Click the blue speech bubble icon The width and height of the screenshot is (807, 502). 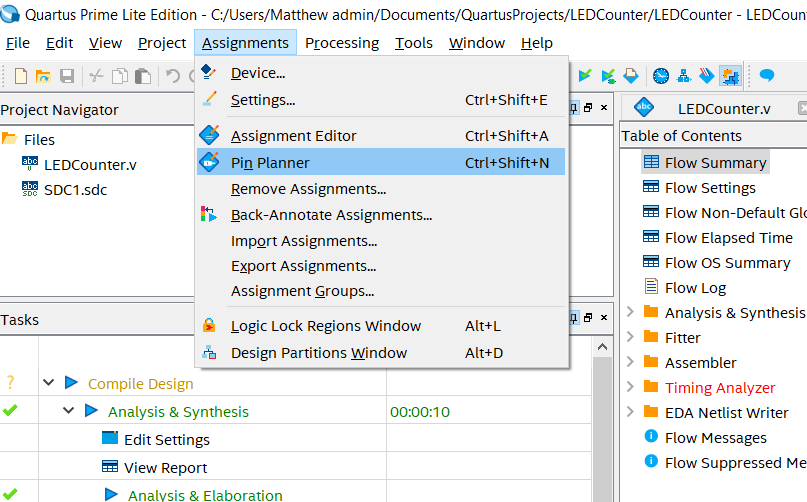click(767, 76)
